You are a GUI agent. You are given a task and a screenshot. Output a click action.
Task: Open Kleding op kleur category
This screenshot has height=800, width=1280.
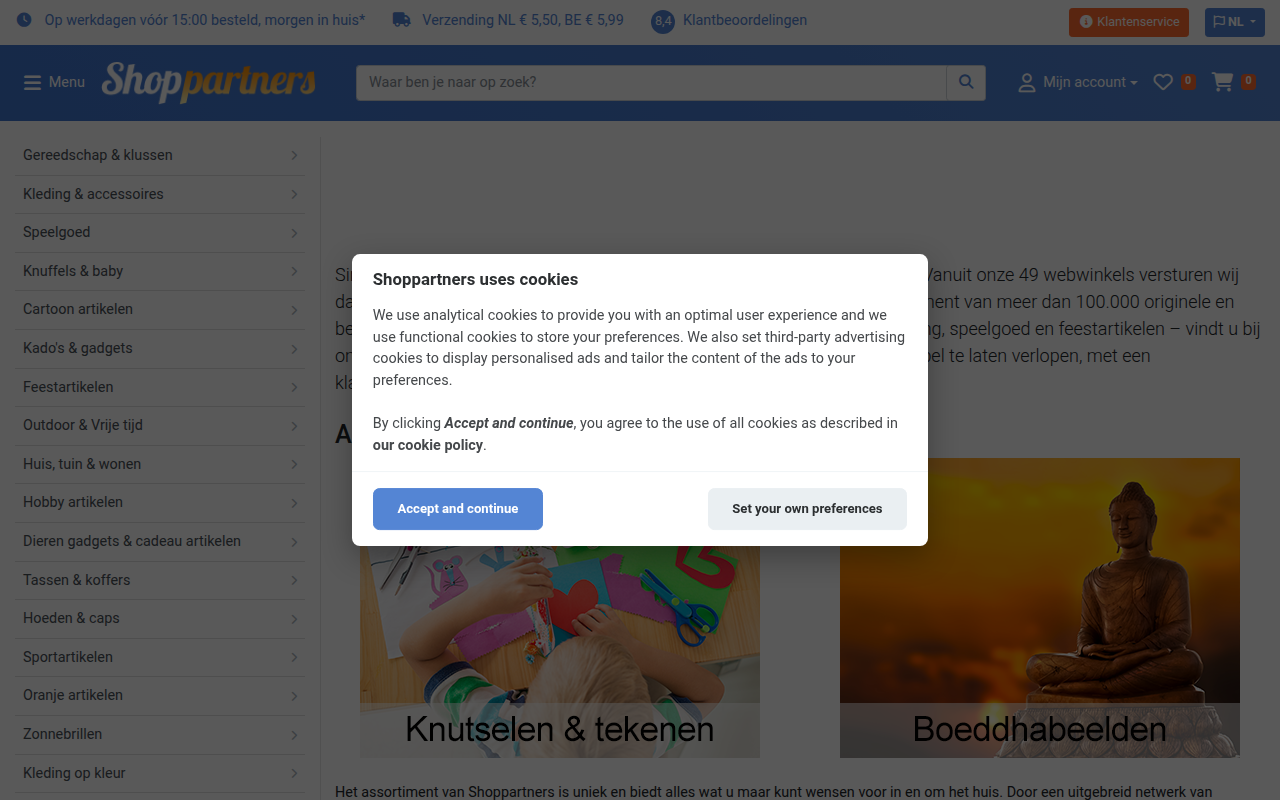[160, 773]
